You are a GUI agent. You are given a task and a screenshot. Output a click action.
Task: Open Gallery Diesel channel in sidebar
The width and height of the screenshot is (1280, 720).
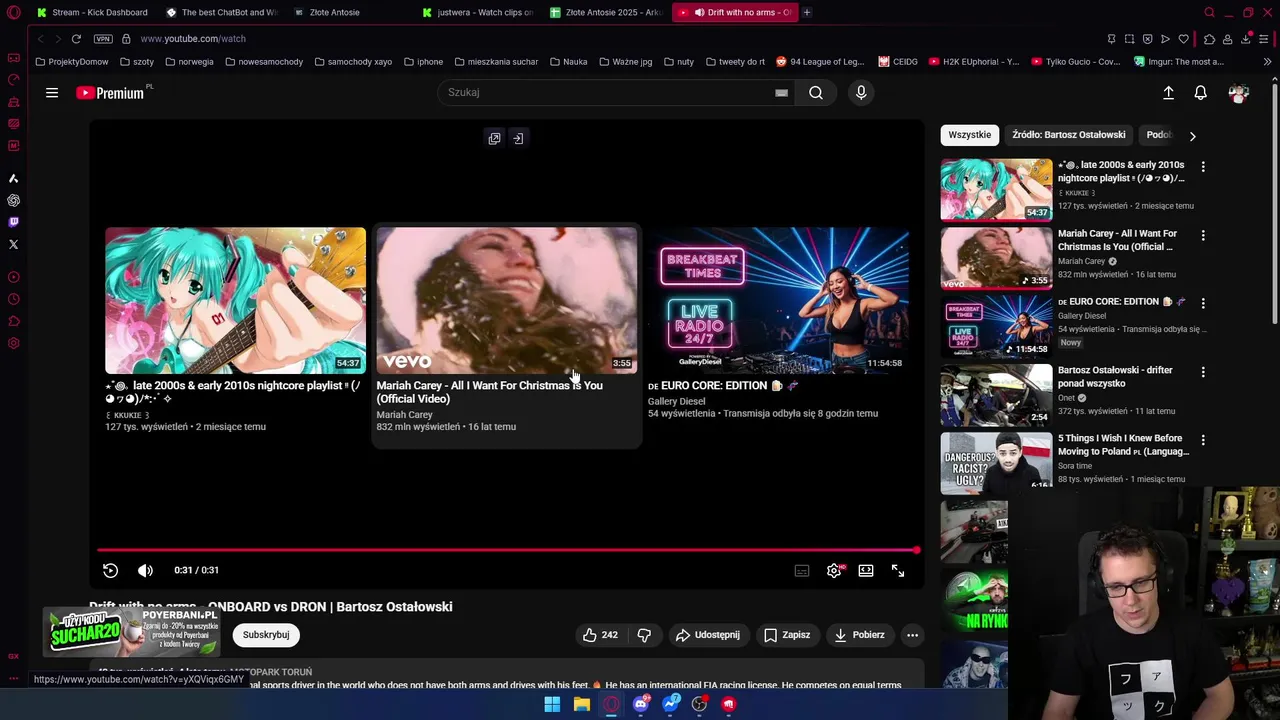pos(1082,316)
